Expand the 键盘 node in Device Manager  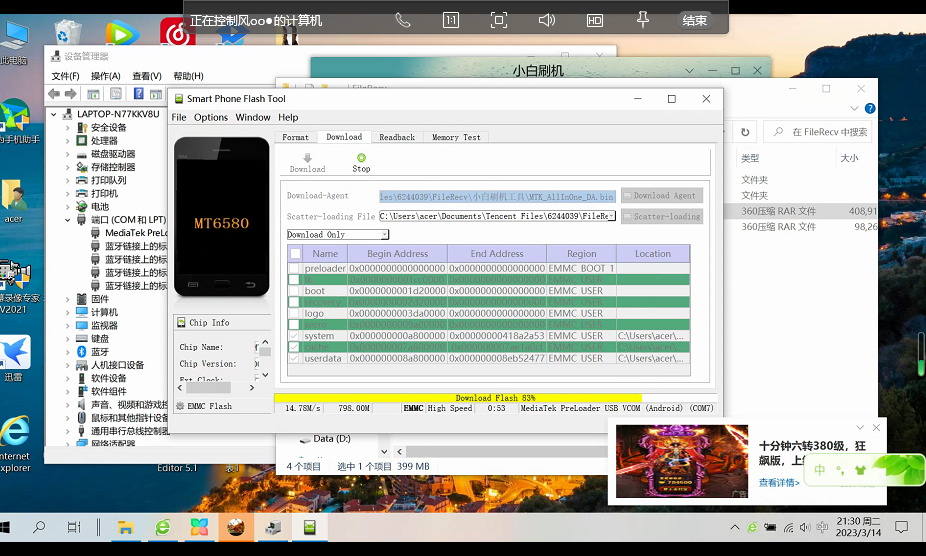[67, 339]
